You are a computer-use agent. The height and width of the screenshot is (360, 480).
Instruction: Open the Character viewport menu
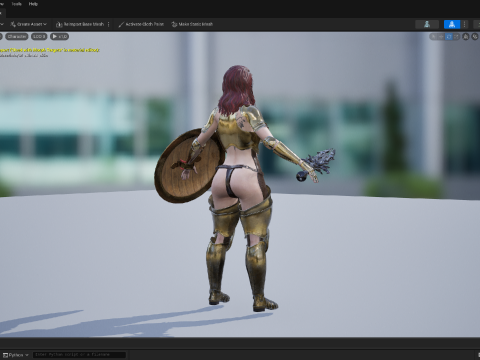click(17, 36)
